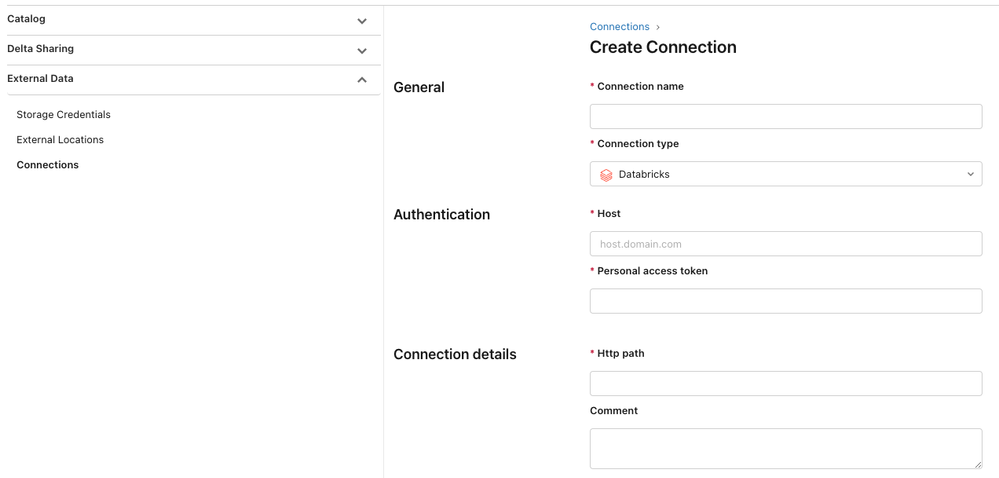Screen dimensions: 999x478
Task: Click into the Host input field
Action: pyautogui.click(x=785, y=244)
